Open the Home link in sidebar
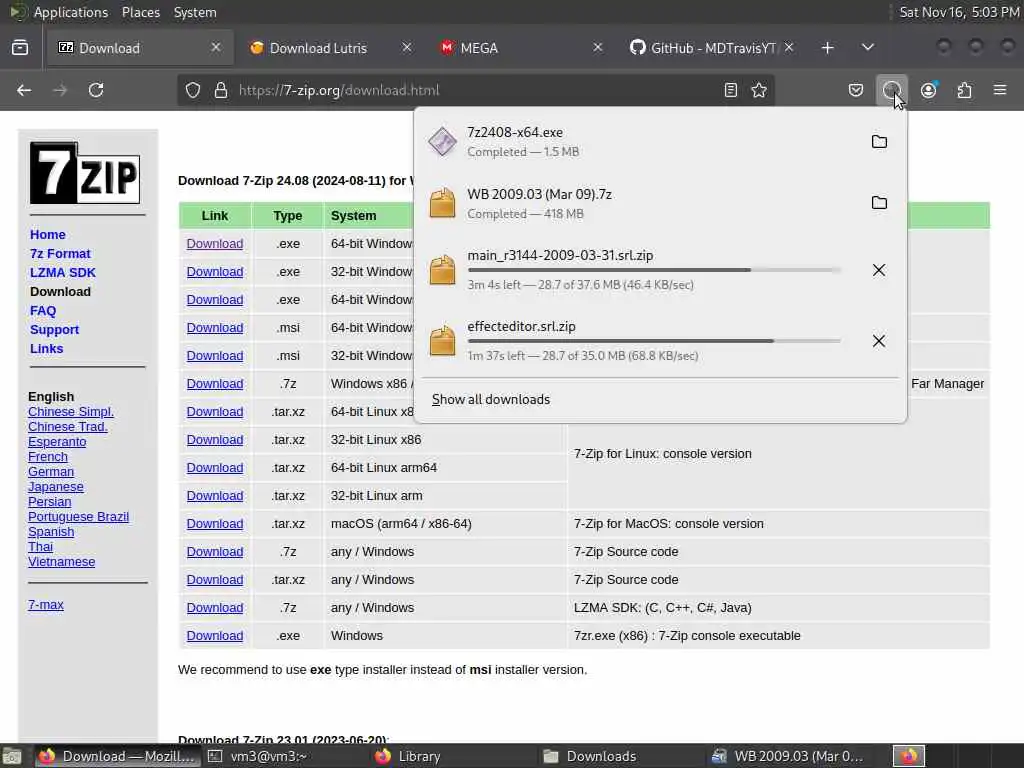 pyautogui.click(x=48, y=234)
